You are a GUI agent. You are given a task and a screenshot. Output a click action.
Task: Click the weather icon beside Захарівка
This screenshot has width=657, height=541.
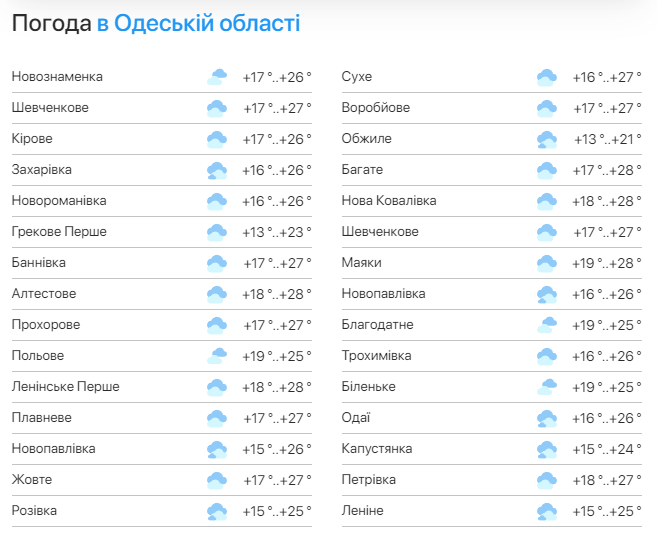(x=217, y=170)
